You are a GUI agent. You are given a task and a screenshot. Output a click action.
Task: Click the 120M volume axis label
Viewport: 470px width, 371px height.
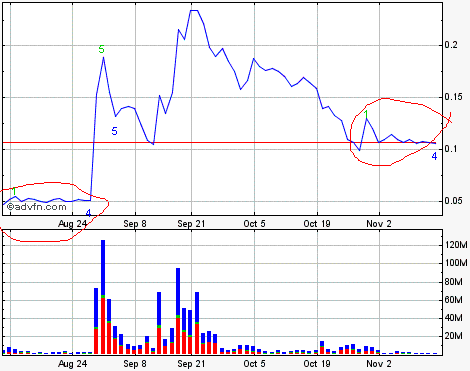[456, 245]
